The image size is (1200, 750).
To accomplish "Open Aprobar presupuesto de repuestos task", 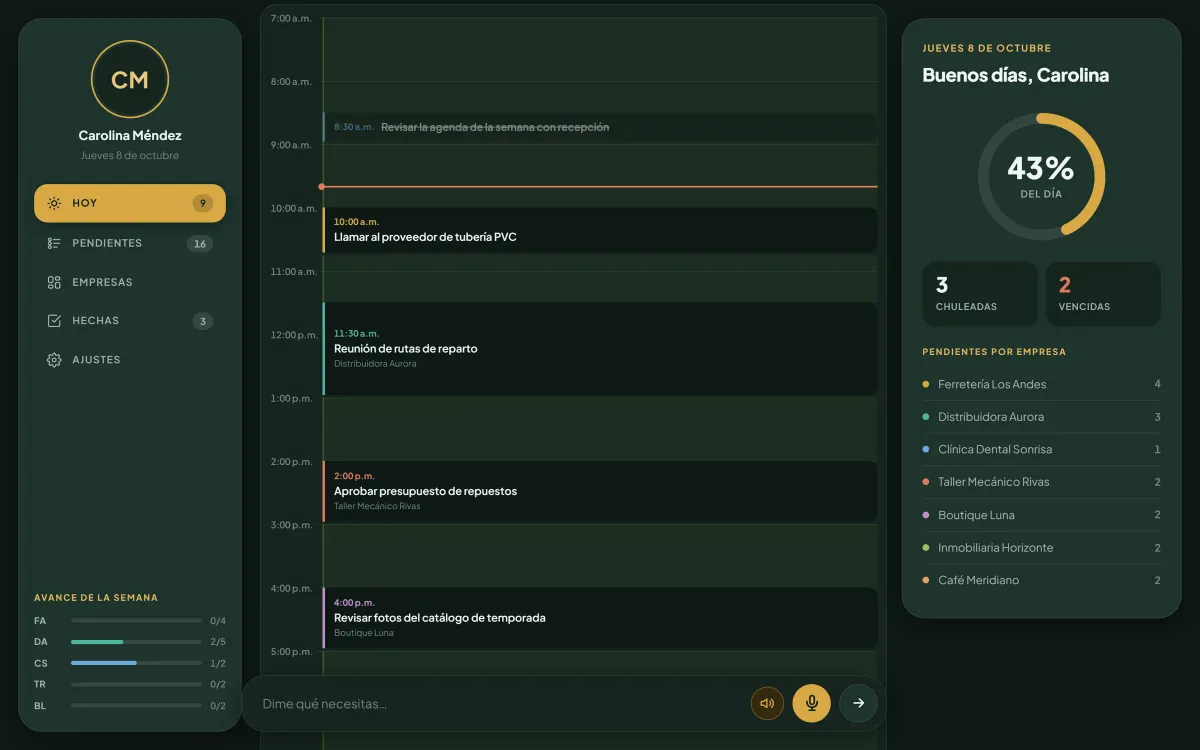I will point(600,491).
